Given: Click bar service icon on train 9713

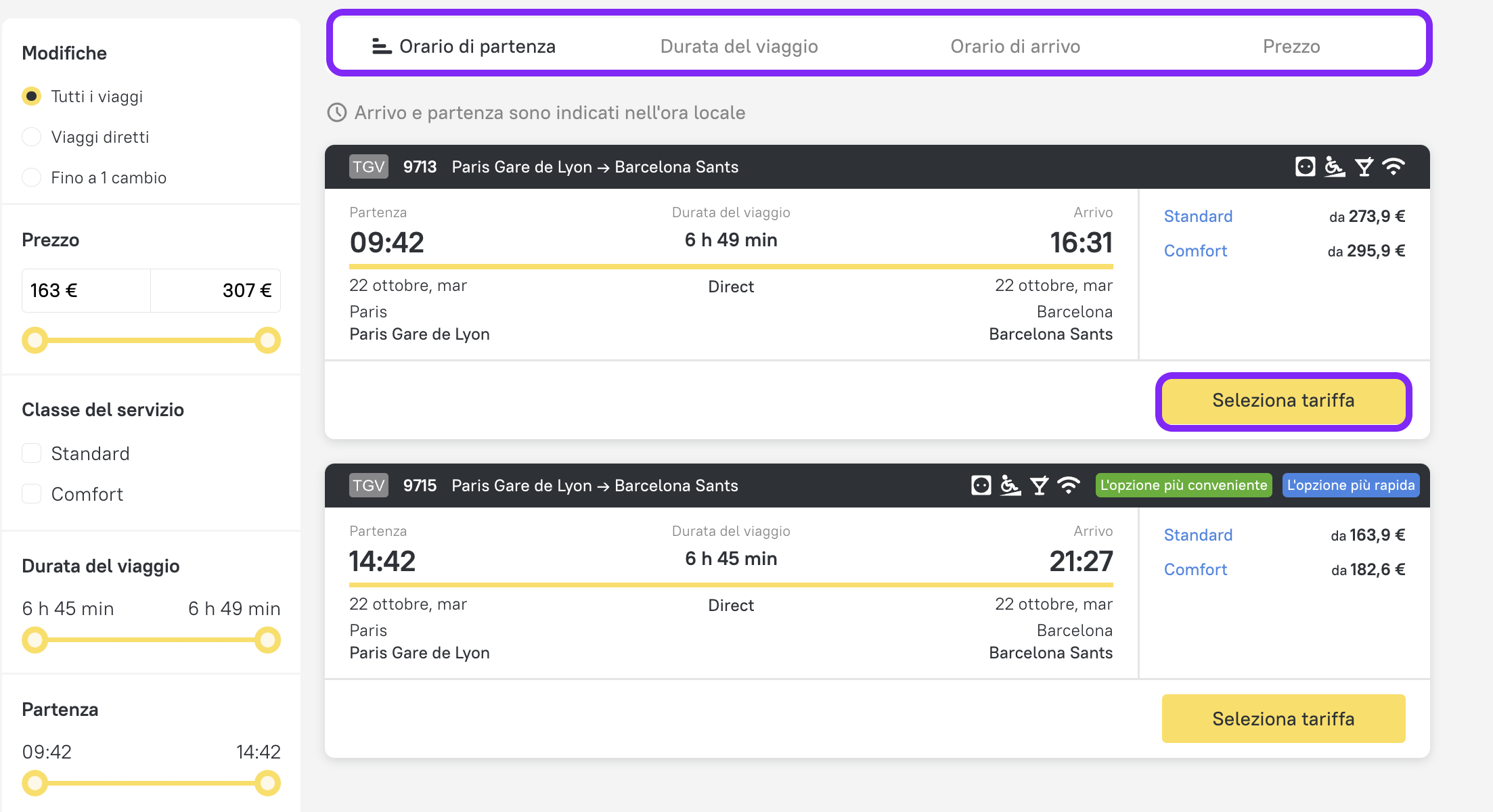Looking at the screenshot, I should (1364, 166).
